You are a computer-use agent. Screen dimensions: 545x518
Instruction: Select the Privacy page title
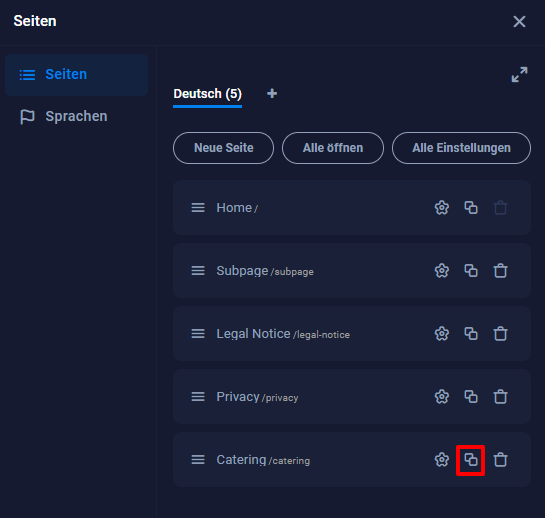pyautogui.click(x=238, y=397)
